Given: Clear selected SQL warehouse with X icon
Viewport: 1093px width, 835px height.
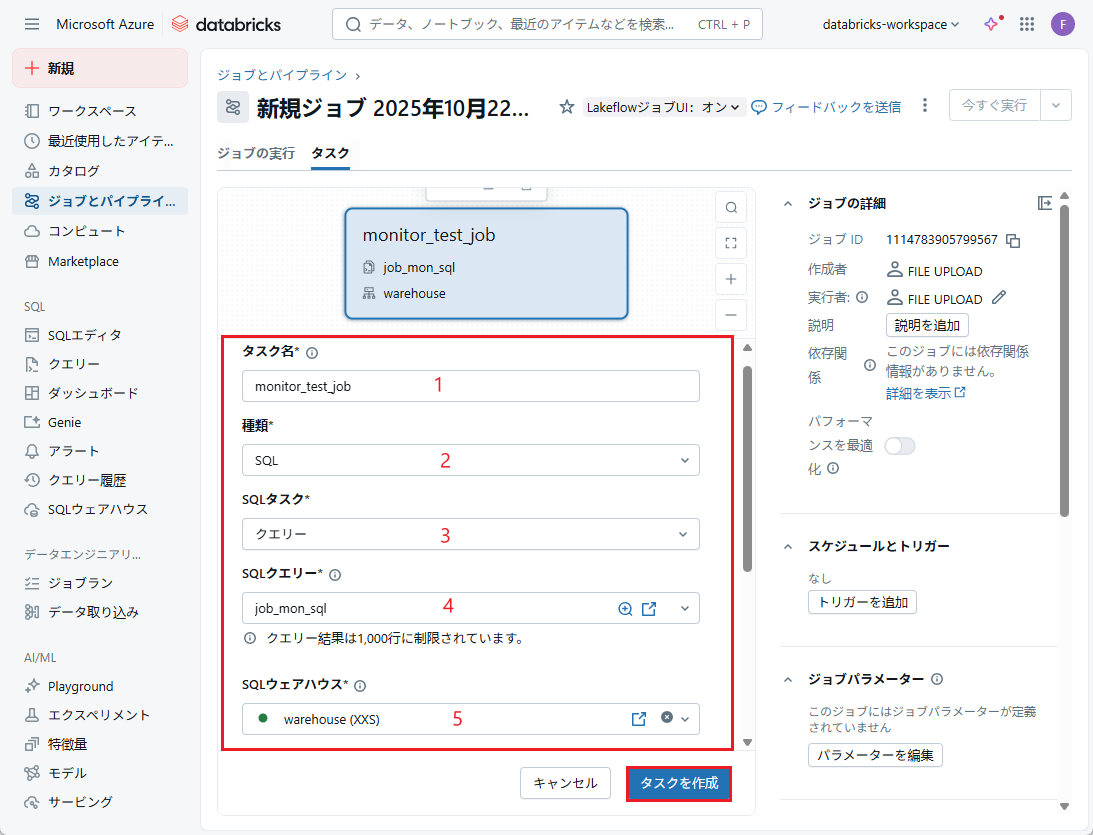Looking at the screenshot, I should (x=667, y=718).
